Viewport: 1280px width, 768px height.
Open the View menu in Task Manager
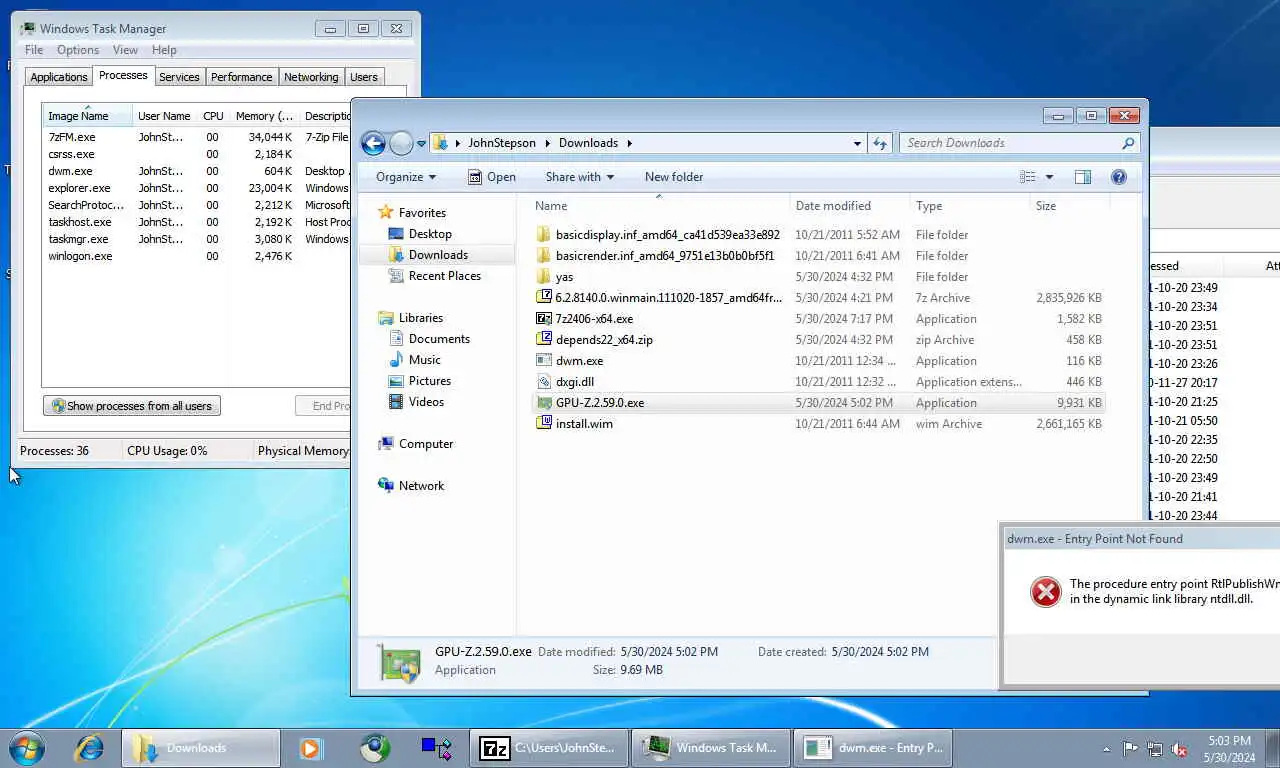pos(125,50)
